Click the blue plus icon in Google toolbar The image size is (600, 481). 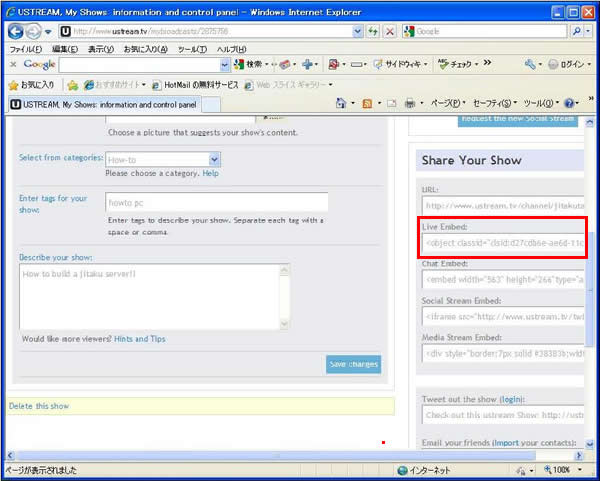307,64
